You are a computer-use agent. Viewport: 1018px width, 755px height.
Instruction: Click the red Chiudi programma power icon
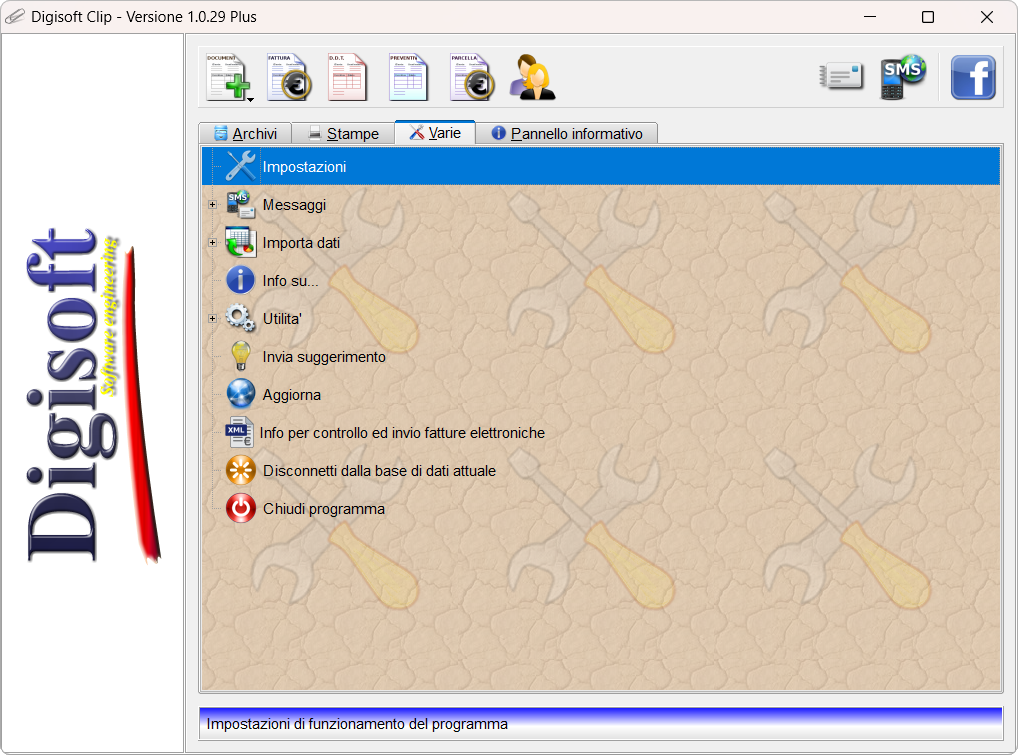point(241,508)
